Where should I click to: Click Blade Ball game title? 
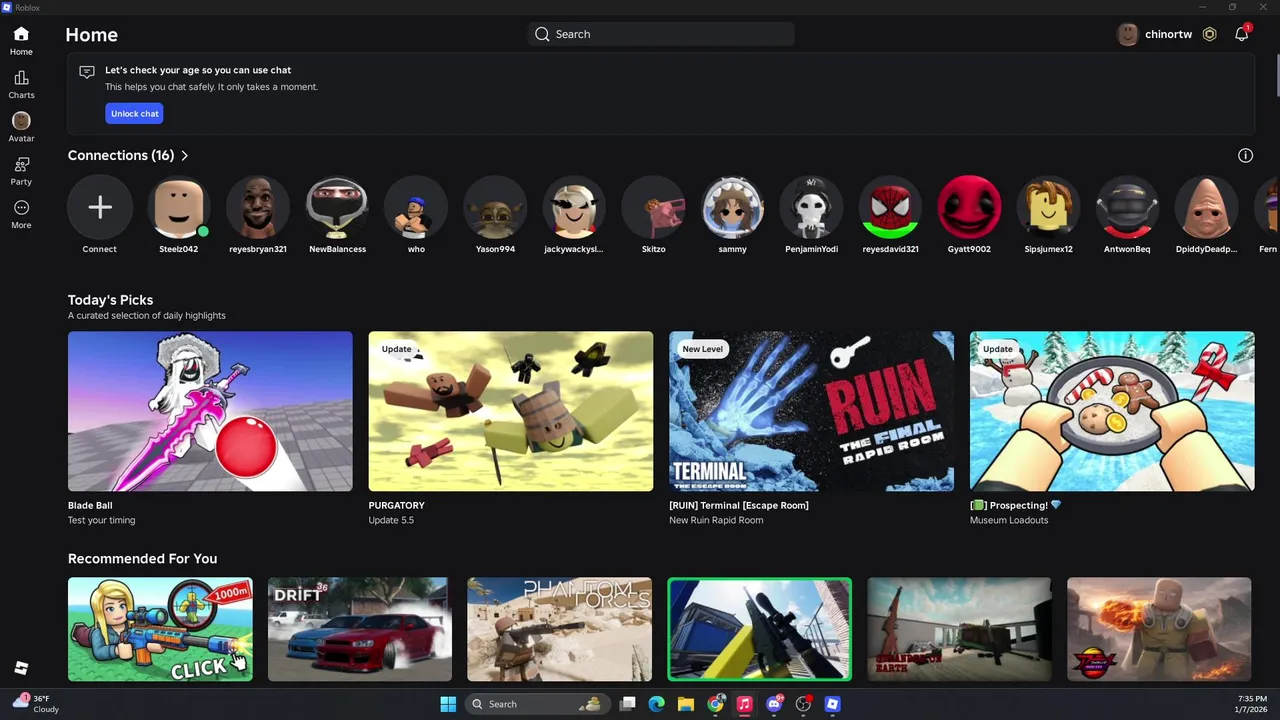90,505
